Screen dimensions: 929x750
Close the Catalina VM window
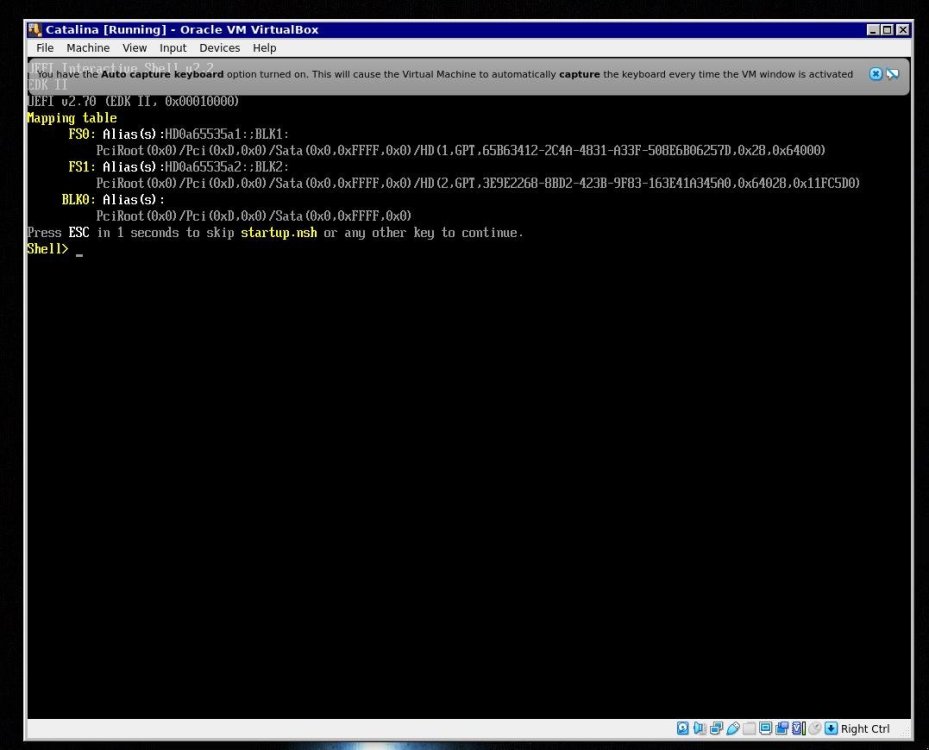coord(902,30)
